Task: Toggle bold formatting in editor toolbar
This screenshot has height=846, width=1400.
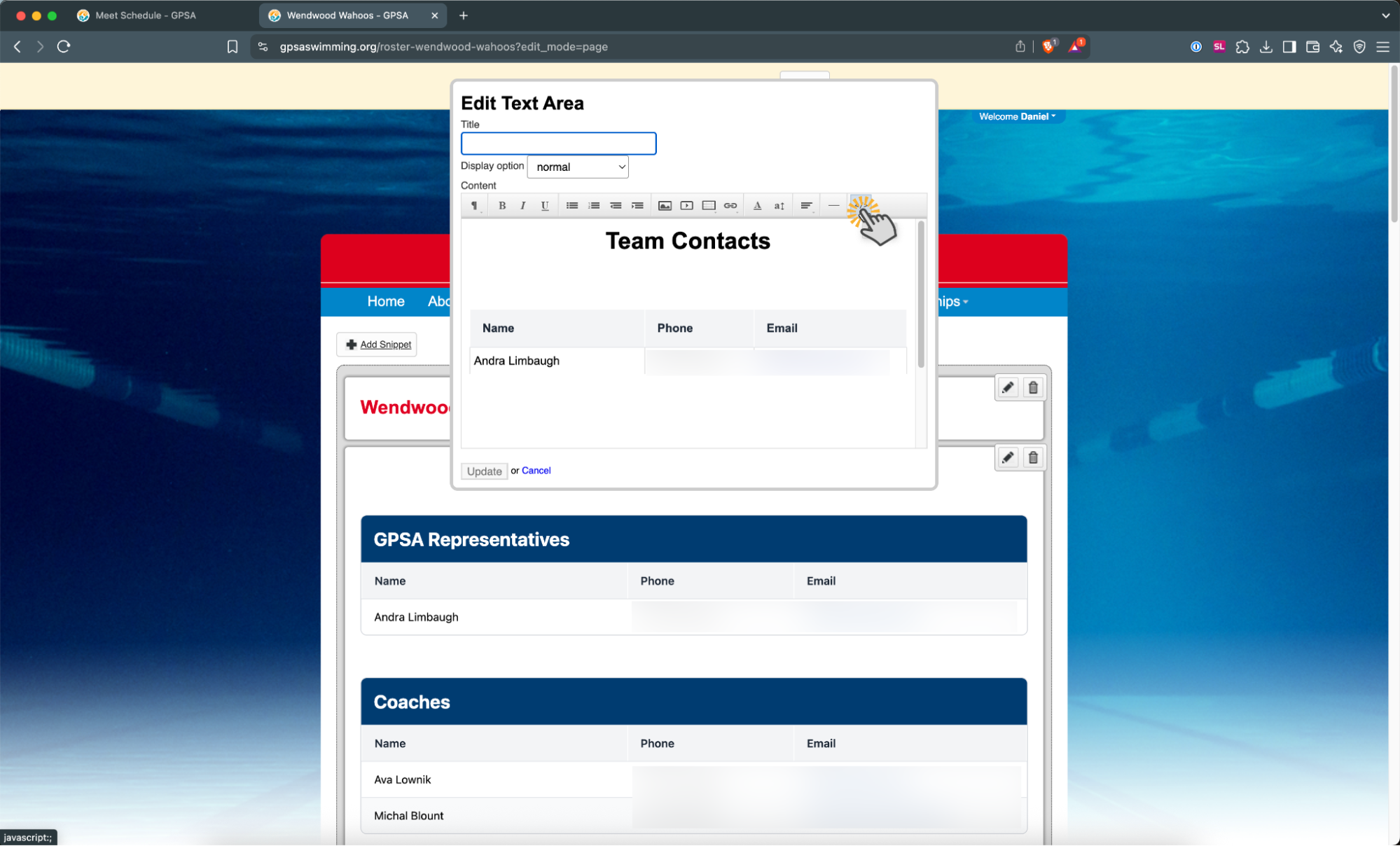Action: pyautogui.click(x=501, y=205)
